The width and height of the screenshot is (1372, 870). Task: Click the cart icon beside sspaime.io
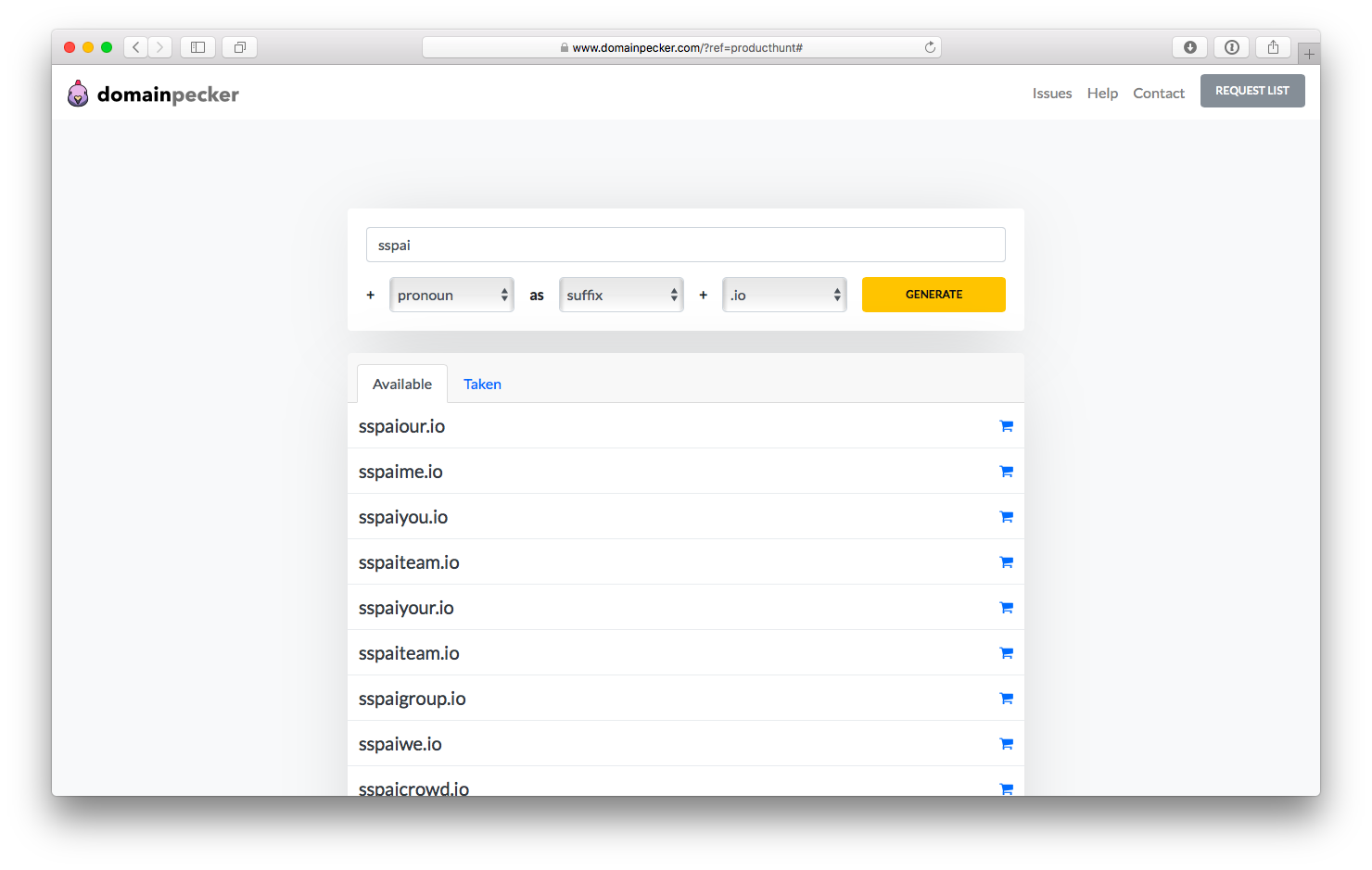pos(1006,472)
